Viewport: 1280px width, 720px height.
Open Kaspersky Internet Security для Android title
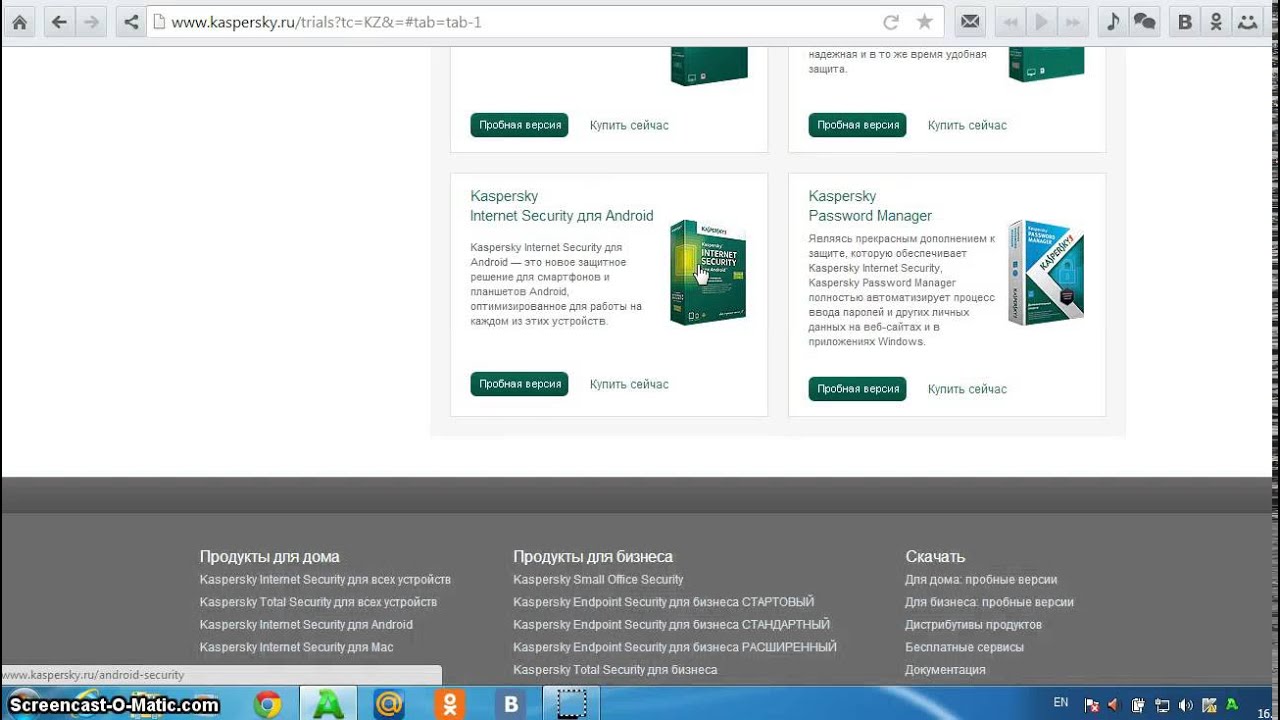(562, 206)
